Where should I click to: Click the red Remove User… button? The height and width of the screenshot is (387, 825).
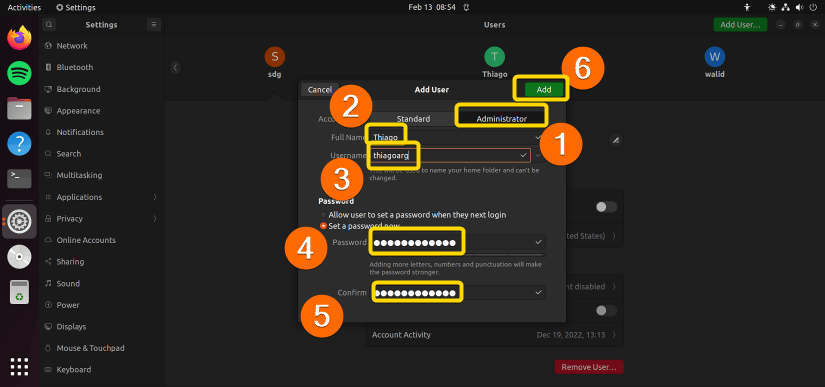coord(589,367)
